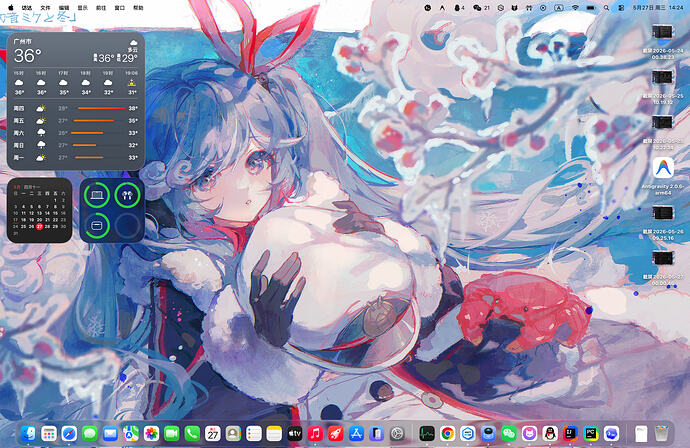Open Contacts from the Dock
Screen dimensions: 690x448
click(233, 434)
